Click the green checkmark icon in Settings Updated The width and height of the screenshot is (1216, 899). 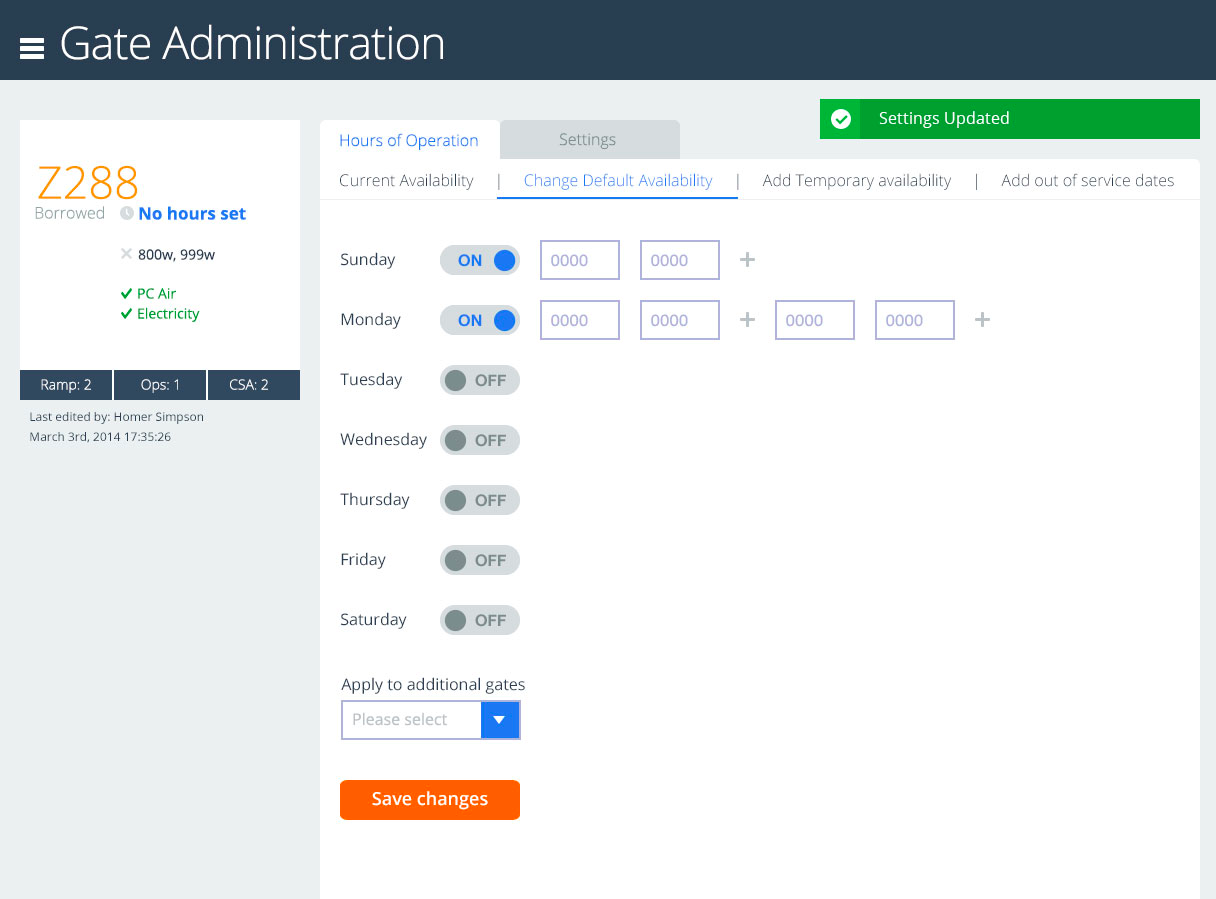(842, 119)
